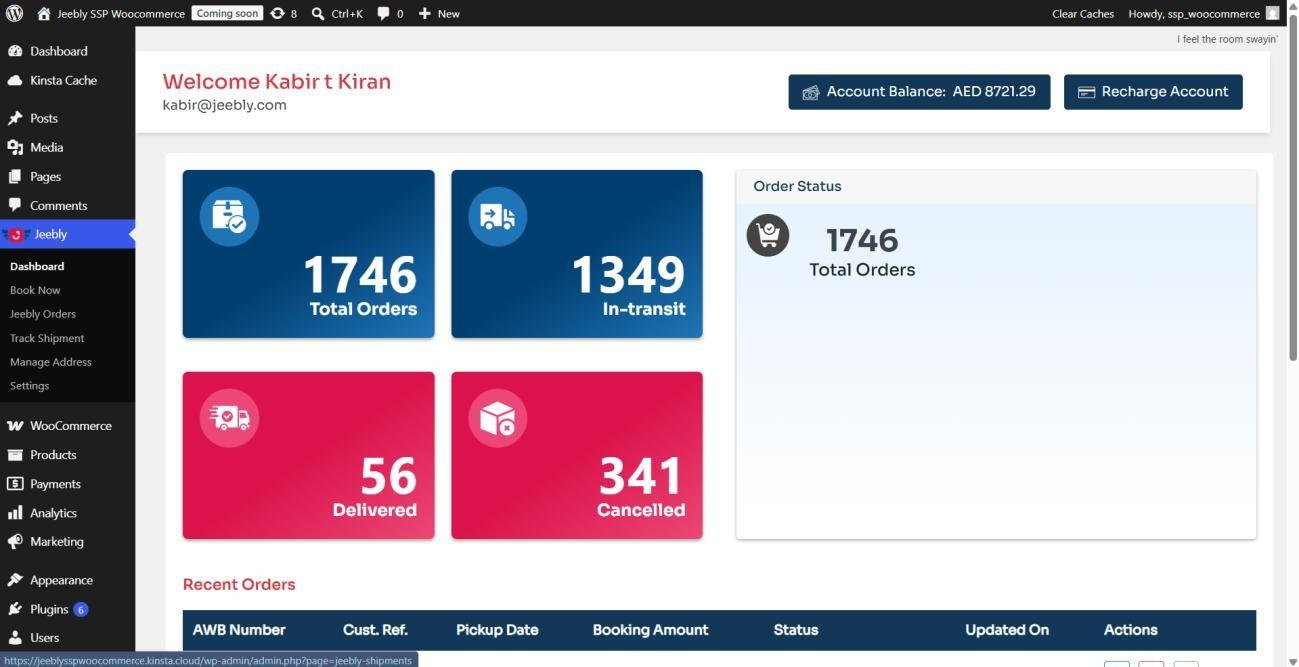Click the I feel the room swayin' text
This screenshot has height=667, width=1299.
click(x=1227, y=39)
